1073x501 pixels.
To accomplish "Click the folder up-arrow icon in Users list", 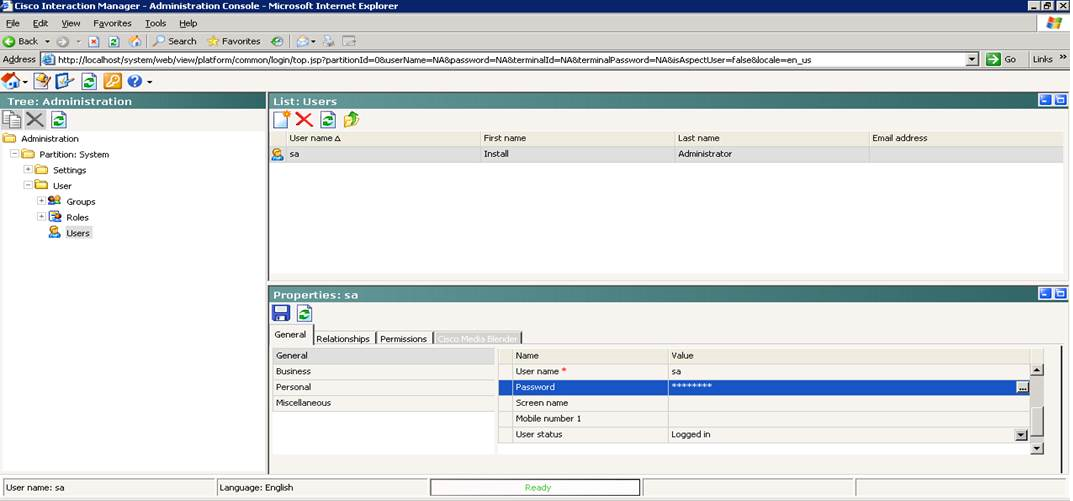I will [351, 120].
